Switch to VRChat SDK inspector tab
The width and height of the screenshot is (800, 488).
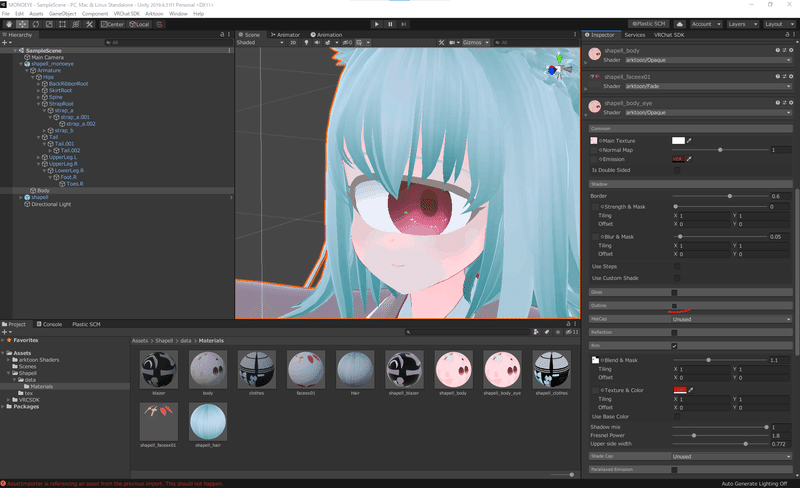tap(669, 35)
